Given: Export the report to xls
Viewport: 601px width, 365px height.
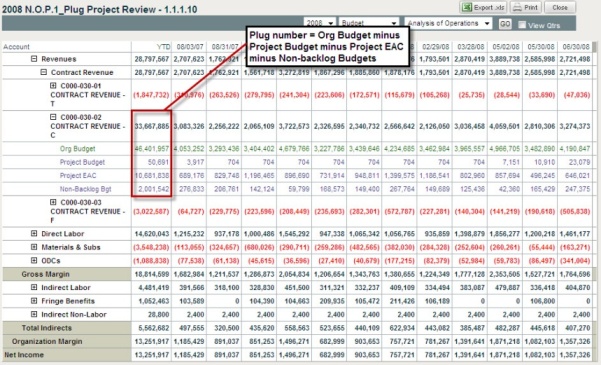Looking at the screenshot, I should point(483,7).
